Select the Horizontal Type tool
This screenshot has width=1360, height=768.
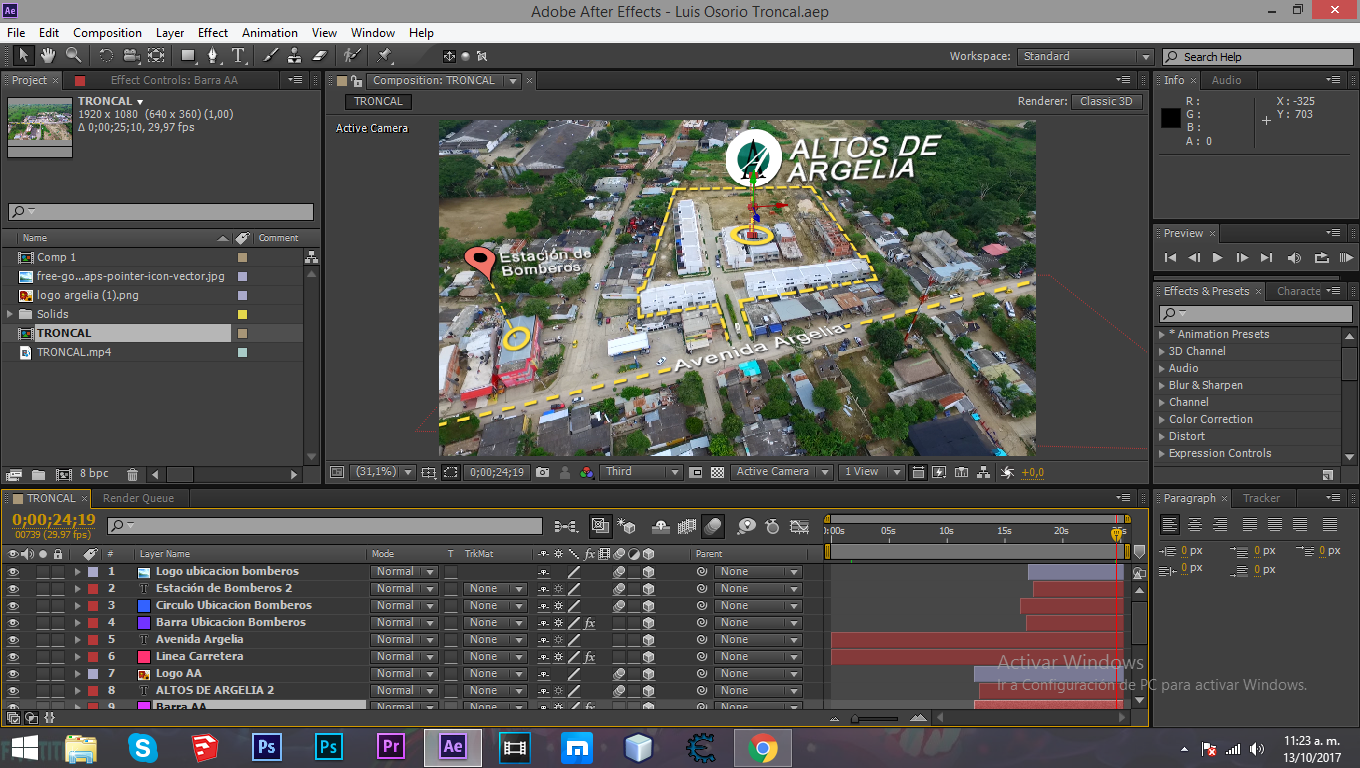pos(239,56)
